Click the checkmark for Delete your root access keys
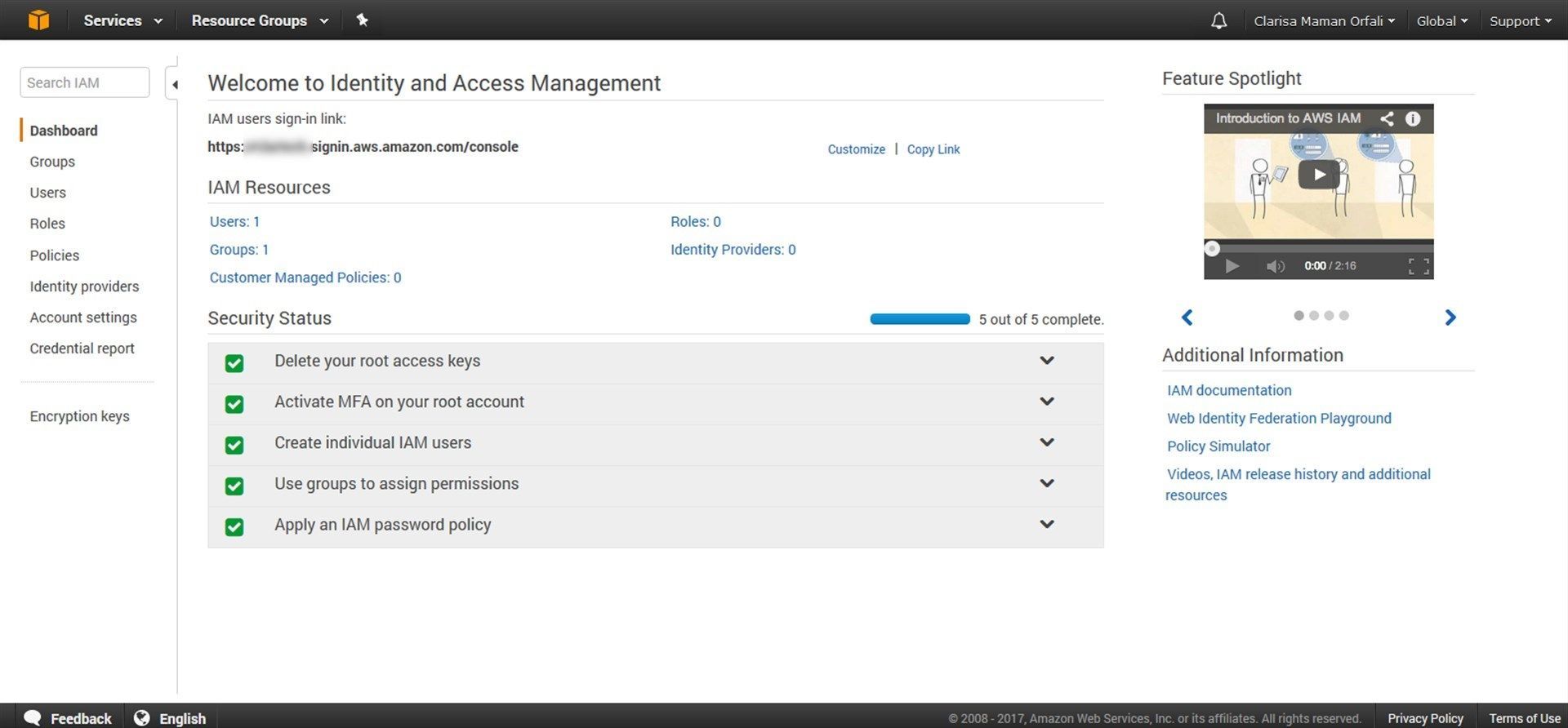Image resolution: width=1568 pixels, height=728 pixels. coord(234,363)
